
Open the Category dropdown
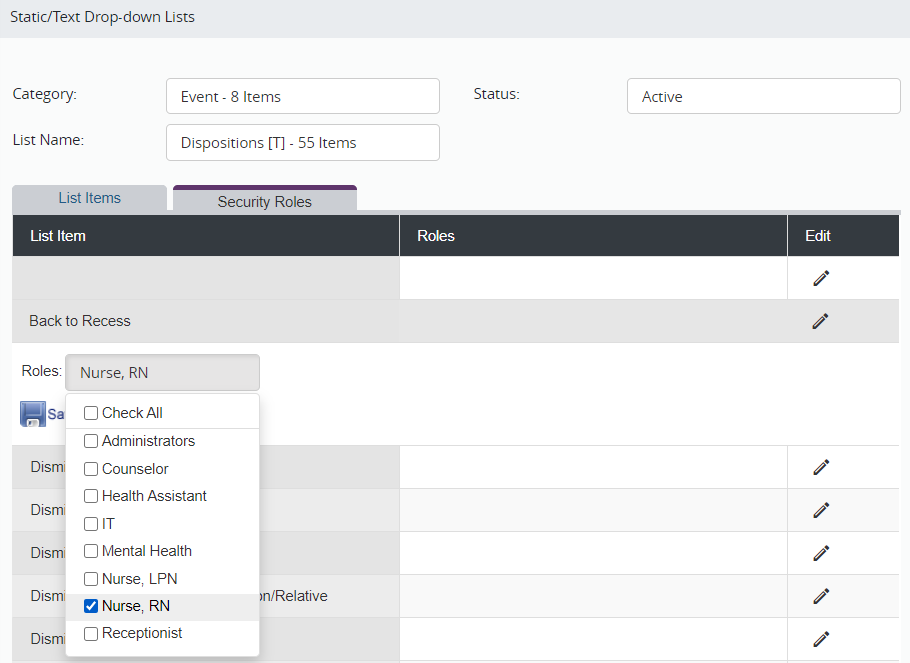point(302,97)
